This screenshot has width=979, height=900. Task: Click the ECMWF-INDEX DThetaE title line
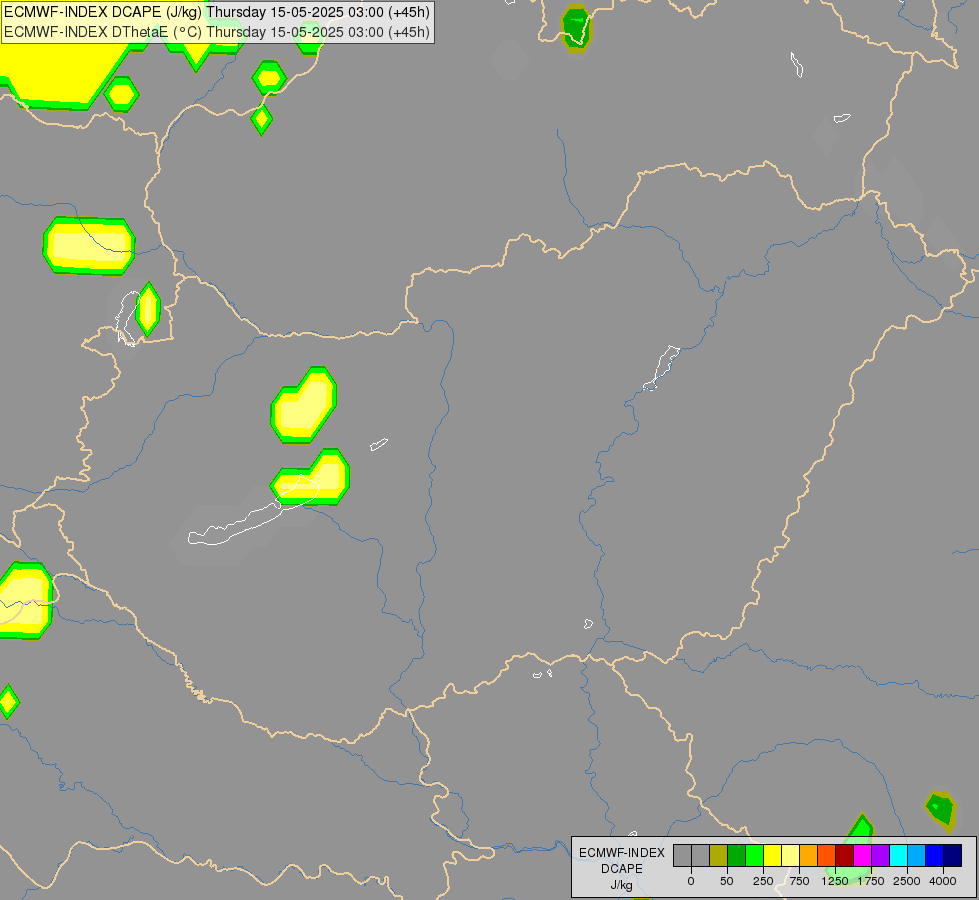(x=217, y=32)
